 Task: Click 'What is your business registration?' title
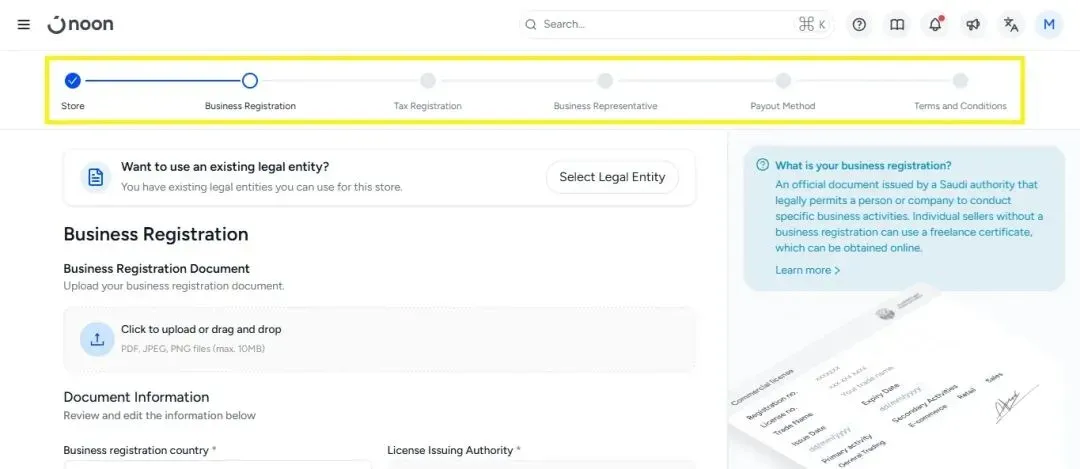click(863, 165)
